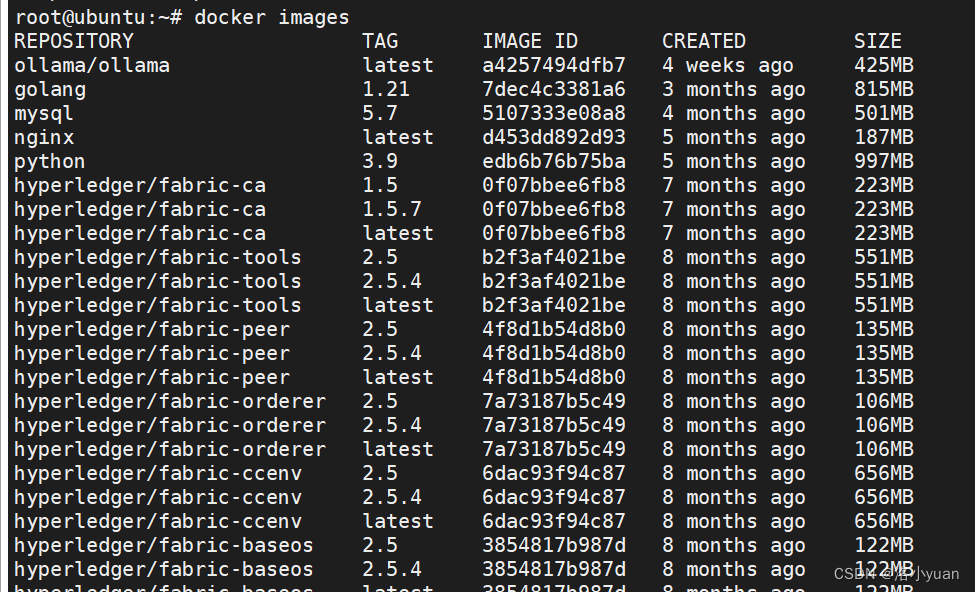The image size is (975, 592).
Task: Select tag 2.5.4 in fabric-tools row
Action: (392, 282)
